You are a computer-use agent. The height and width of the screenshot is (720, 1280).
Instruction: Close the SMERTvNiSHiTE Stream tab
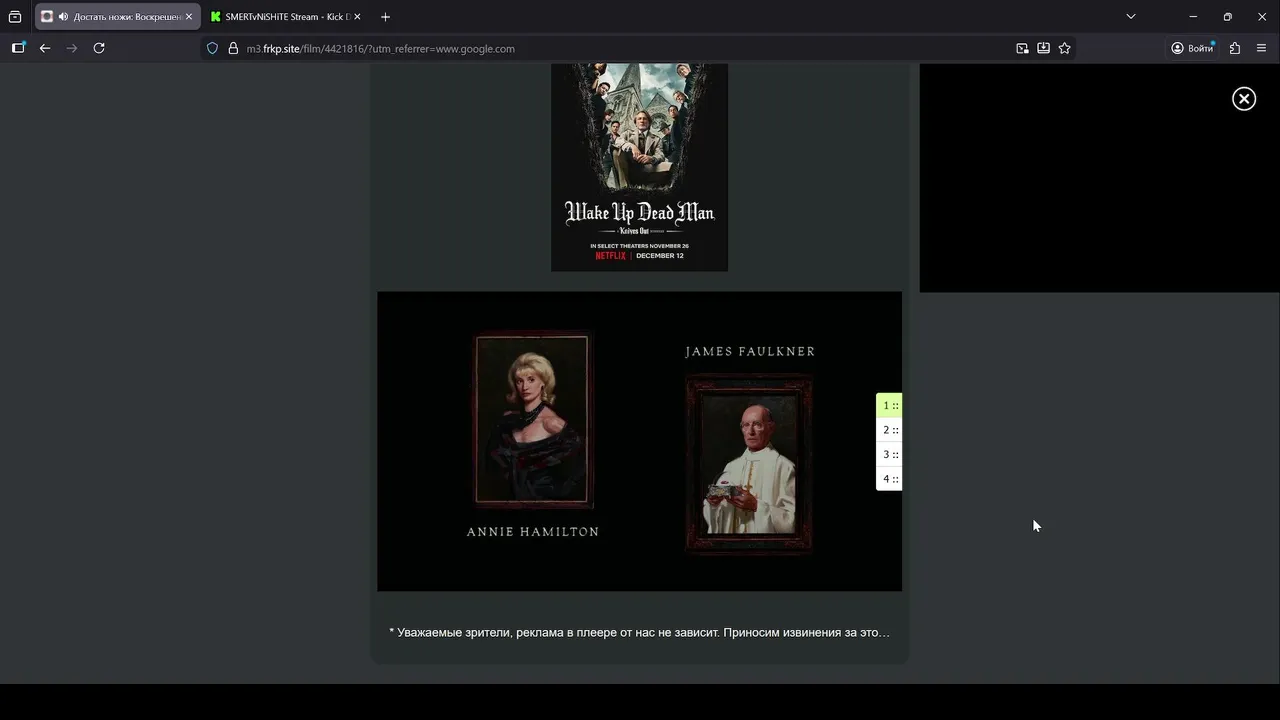tap(357, 17)
